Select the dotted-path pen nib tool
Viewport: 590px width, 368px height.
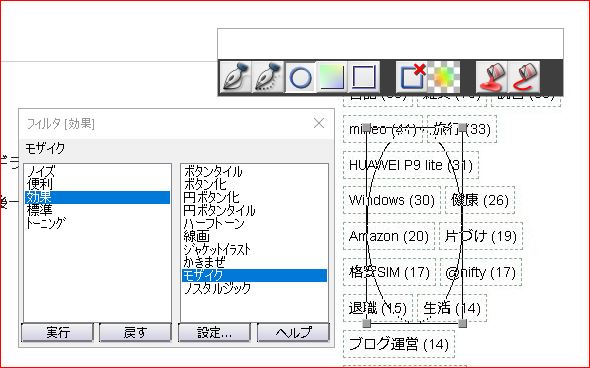click(x=268, y=77)
